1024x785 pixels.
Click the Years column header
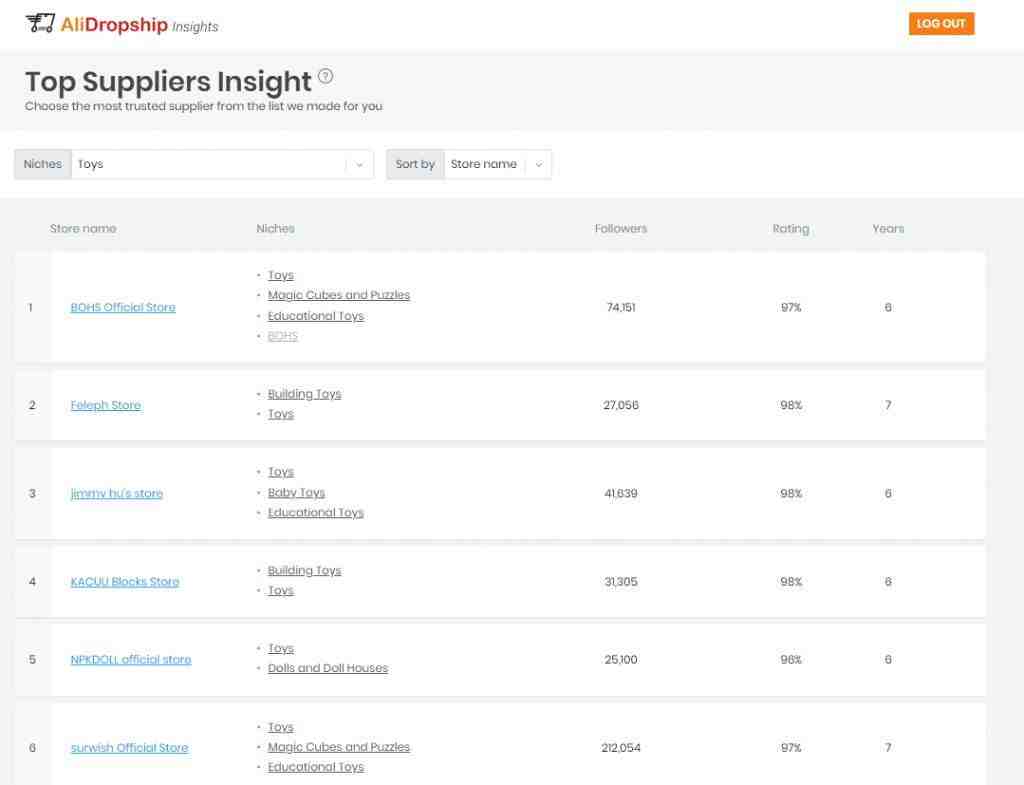pos(888,229)
